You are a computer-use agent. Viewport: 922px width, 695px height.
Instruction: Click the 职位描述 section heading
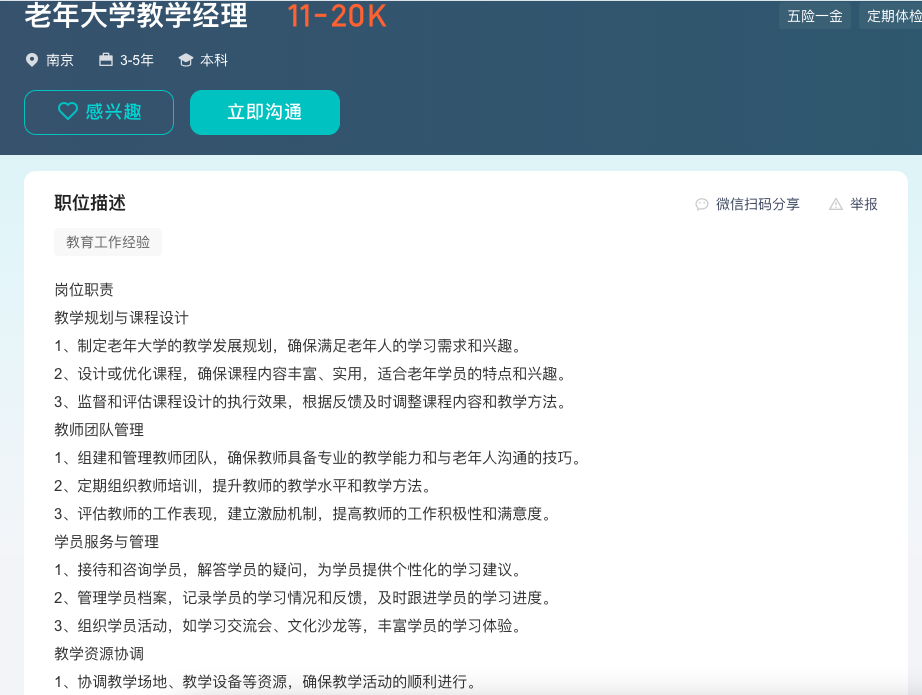90,203
